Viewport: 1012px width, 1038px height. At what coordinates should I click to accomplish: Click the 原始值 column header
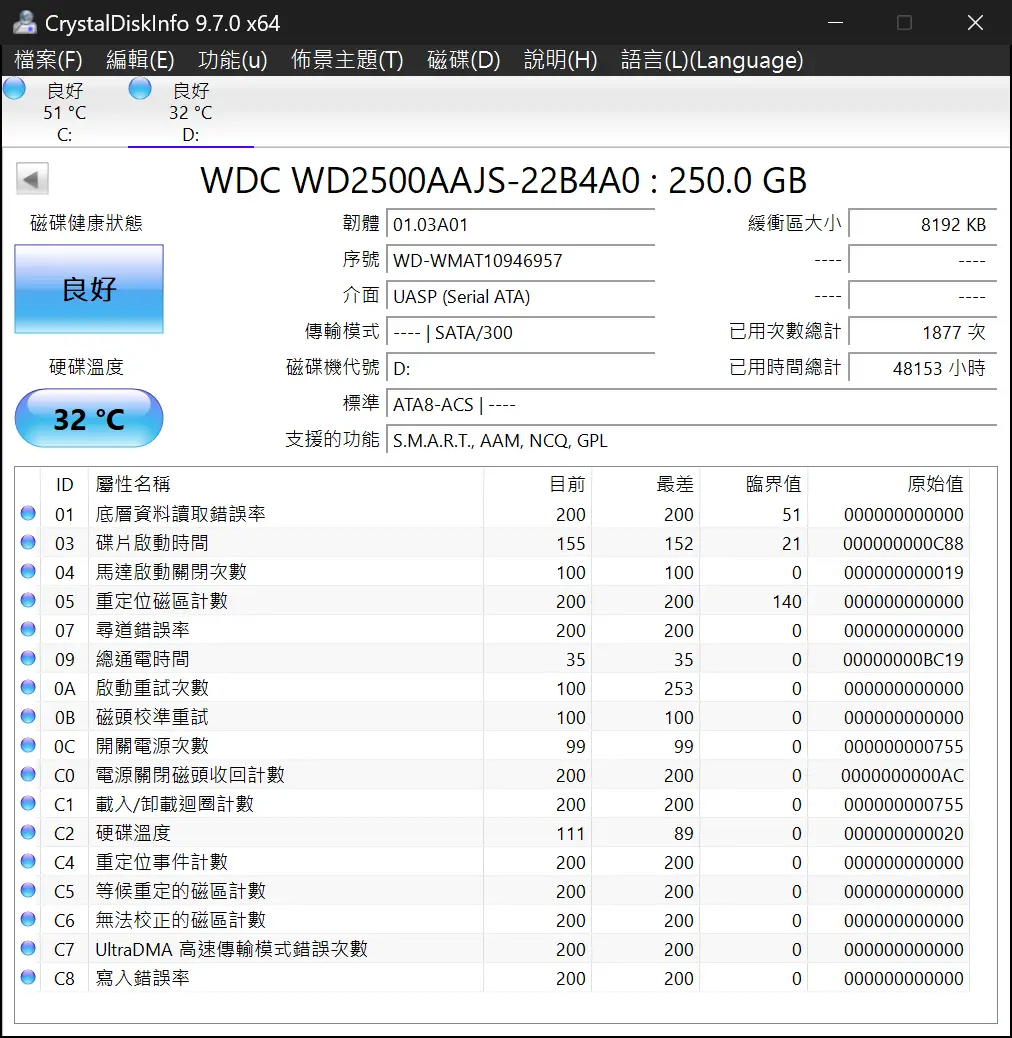pos(888,484)
